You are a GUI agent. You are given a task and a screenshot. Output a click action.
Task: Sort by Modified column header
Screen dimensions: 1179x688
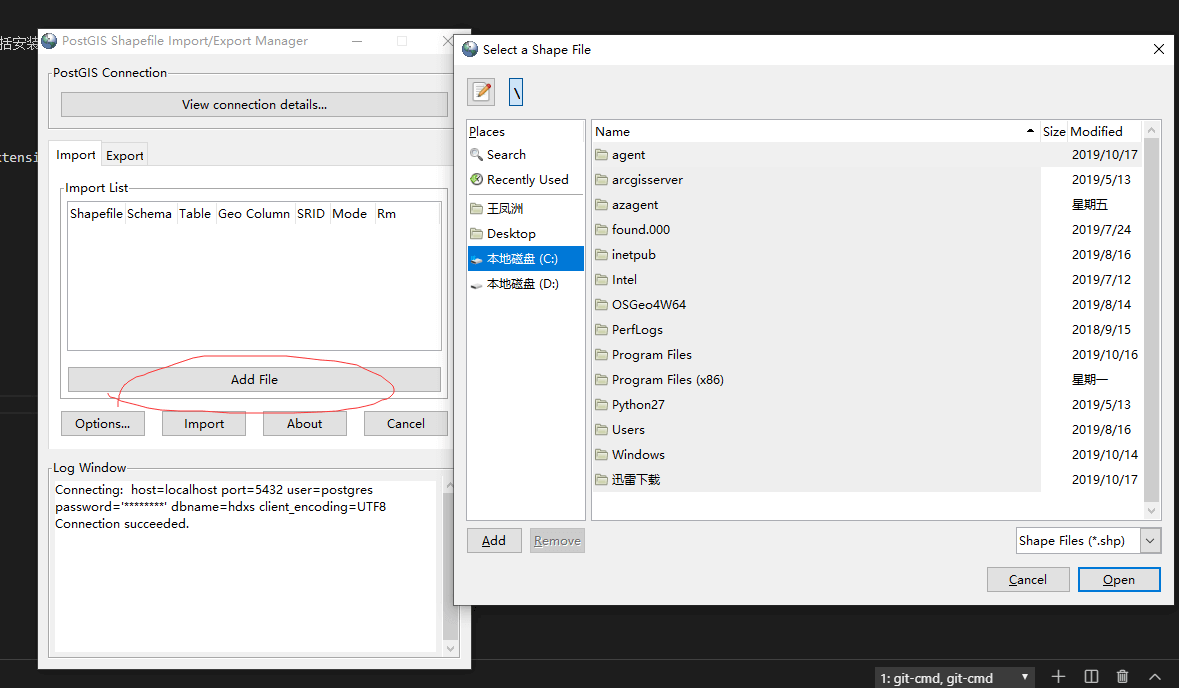tap(1096, 131)
